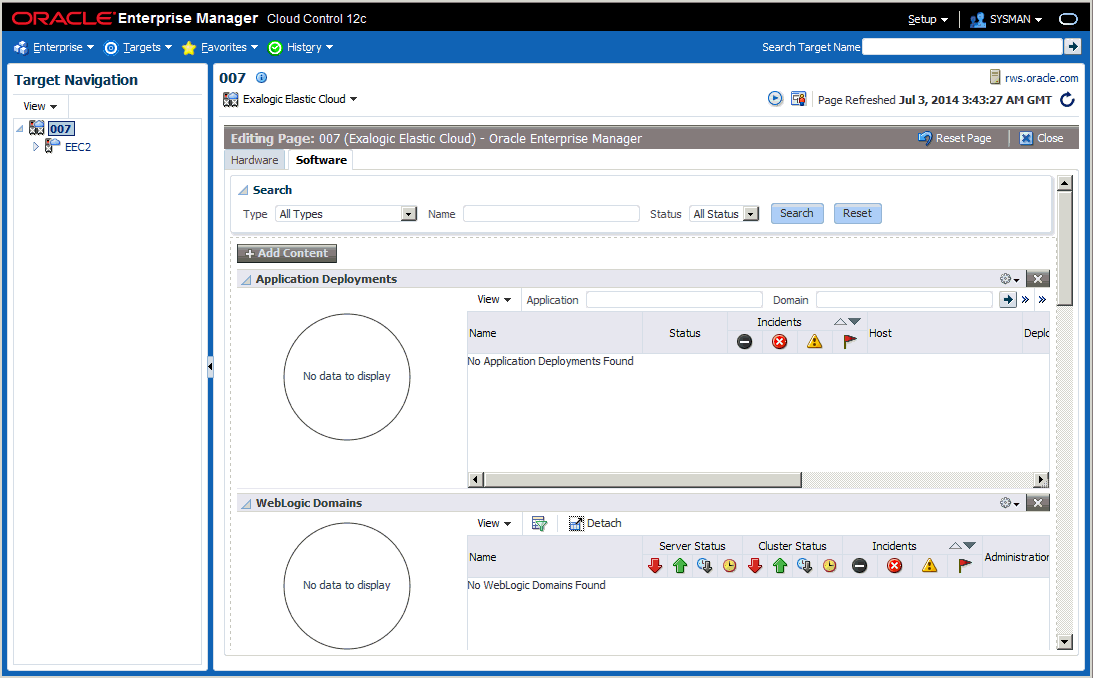Click the Cluster Status down arrow icon
The width and height of the screenshot is (1093, 678).
point(755,566)
